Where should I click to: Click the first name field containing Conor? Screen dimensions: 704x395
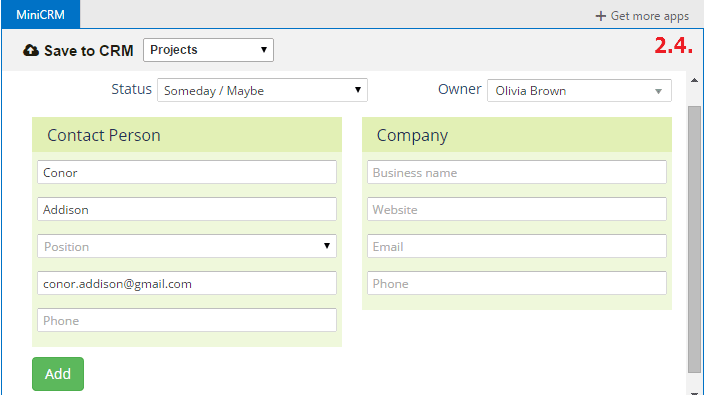tap(187, 172)
